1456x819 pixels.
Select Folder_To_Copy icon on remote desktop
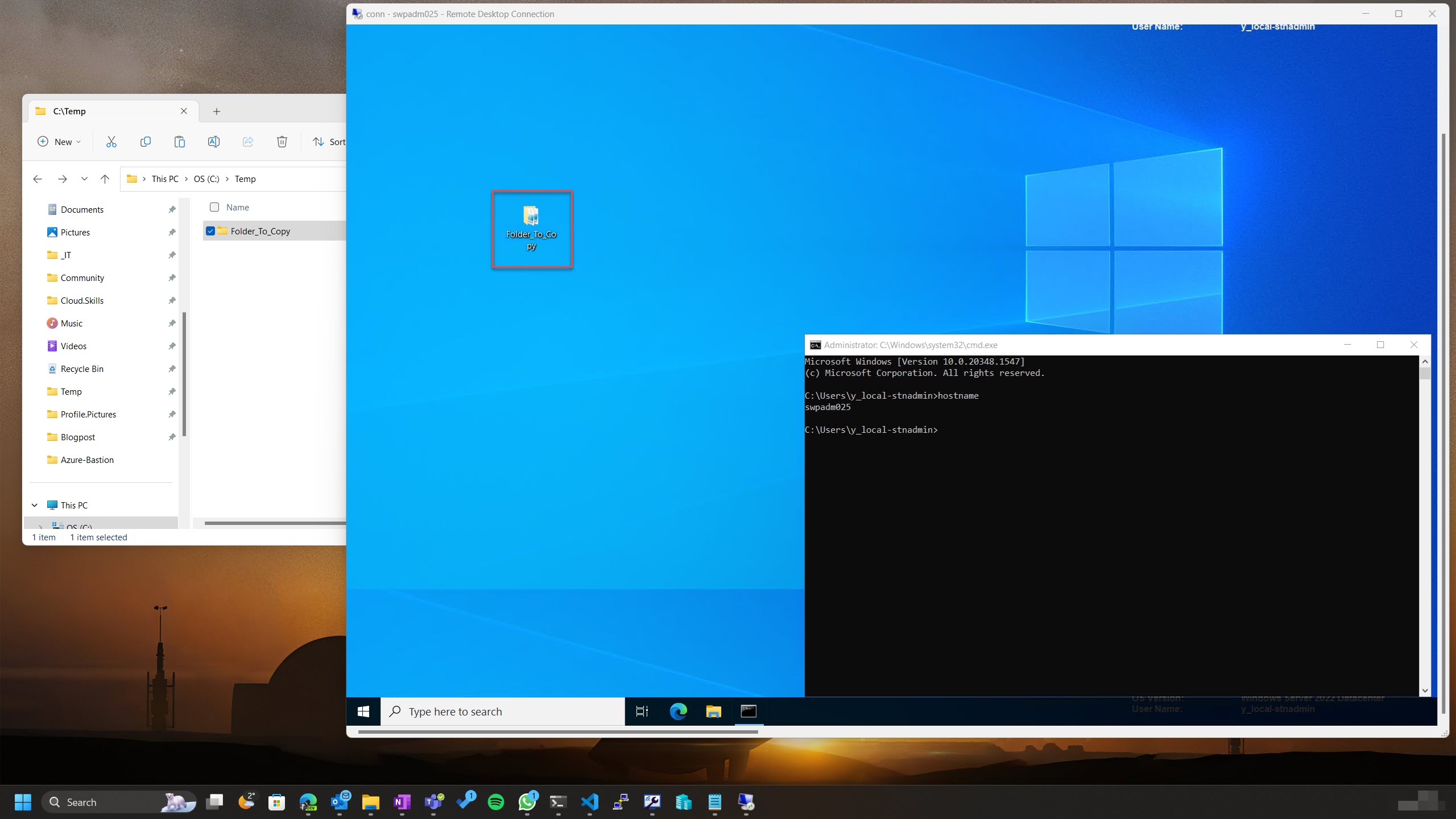531,229
